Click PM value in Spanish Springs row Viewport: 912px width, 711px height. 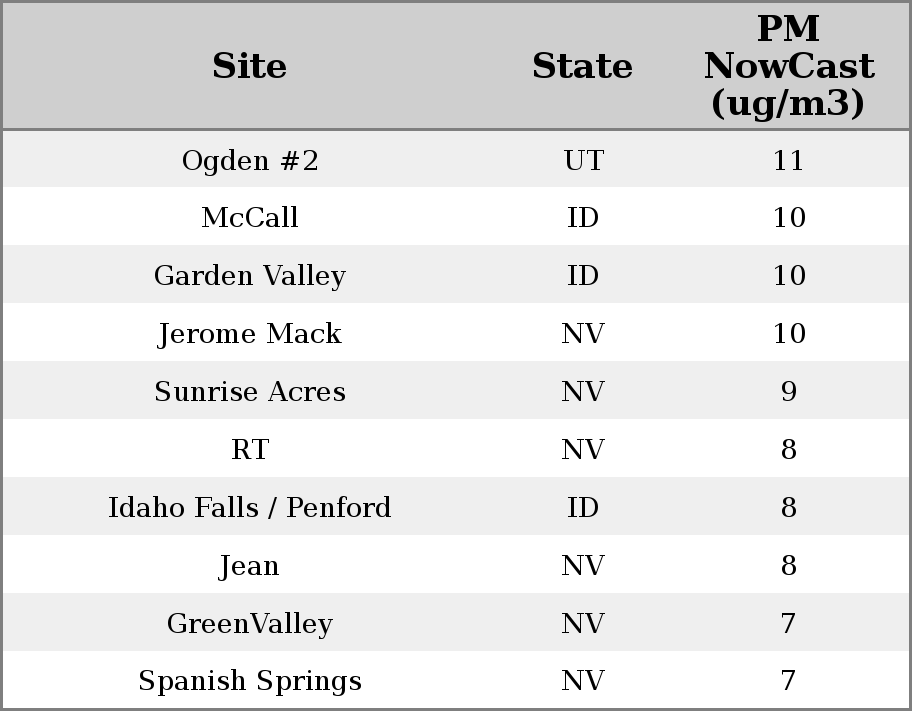tap(788, 681)
